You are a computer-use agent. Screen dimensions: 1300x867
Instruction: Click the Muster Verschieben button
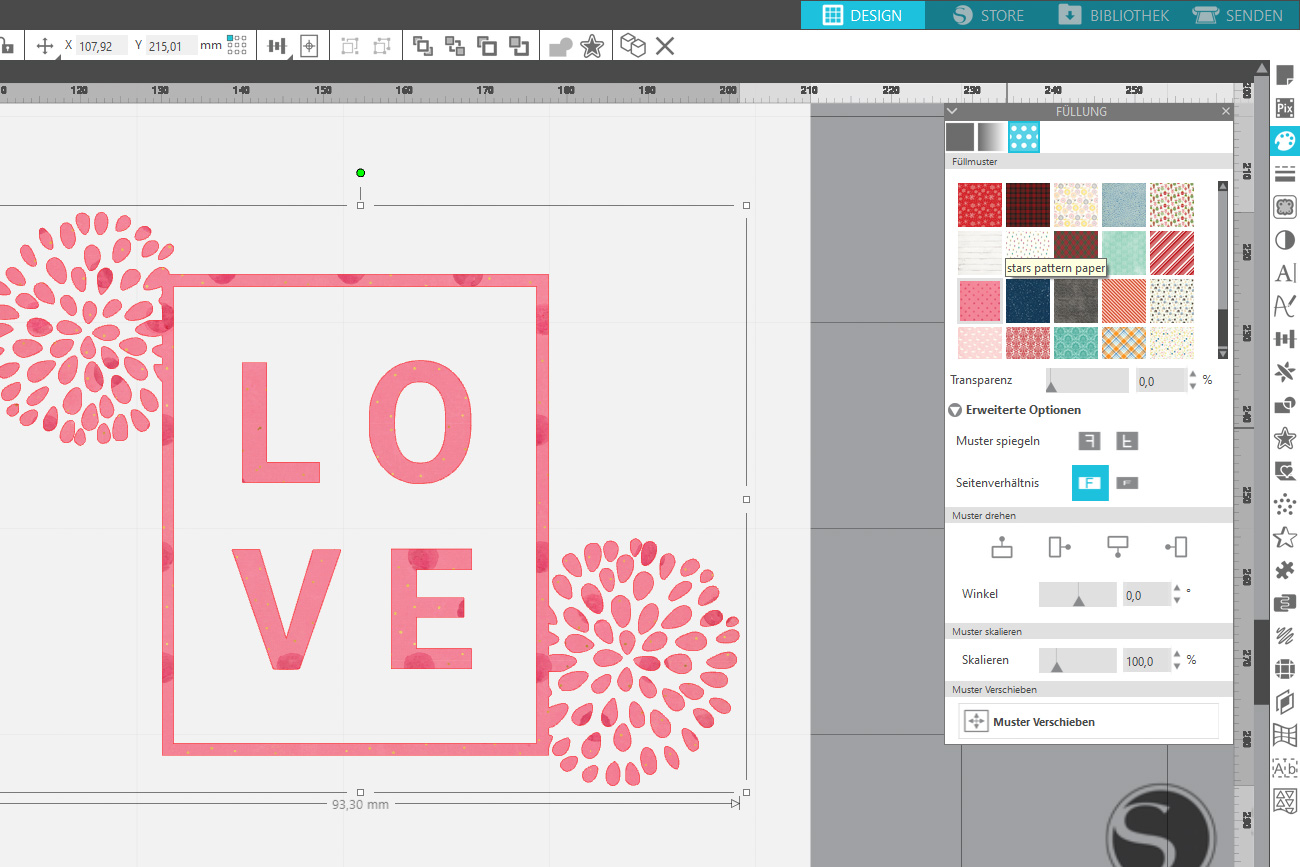tap(1088, 721)
